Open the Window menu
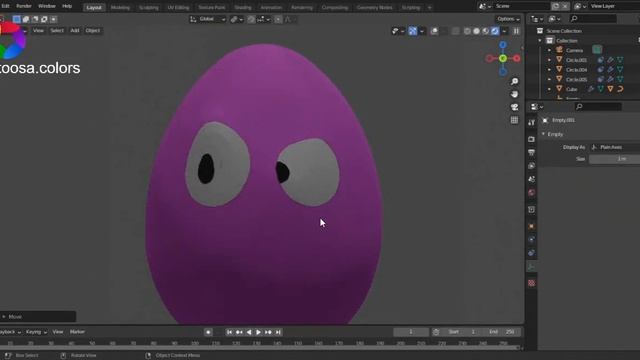The width and height of the screenshot is (640, 360). [x=47, y=6]
